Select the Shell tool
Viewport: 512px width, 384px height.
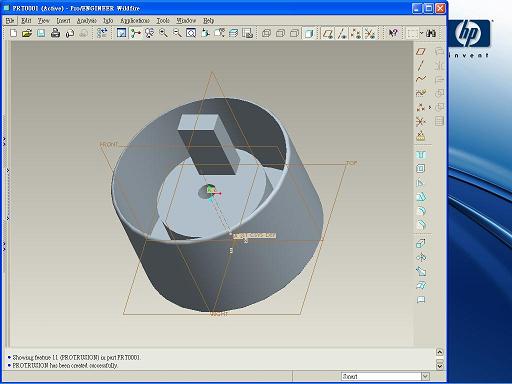(421, 169)
